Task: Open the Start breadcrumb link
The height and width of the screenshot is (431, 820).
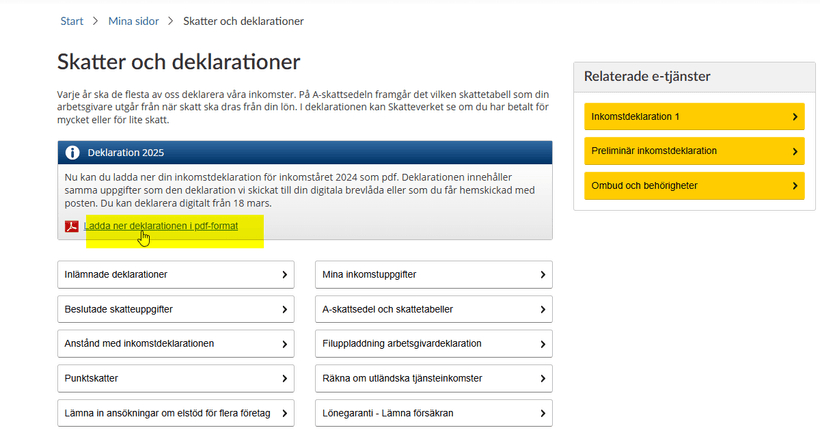Action: tap(71, 21)
